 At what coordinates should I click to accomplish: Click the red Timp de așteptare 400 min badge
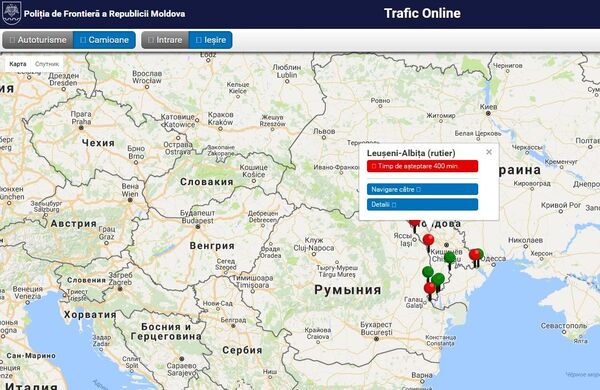[x=422, y=166]
